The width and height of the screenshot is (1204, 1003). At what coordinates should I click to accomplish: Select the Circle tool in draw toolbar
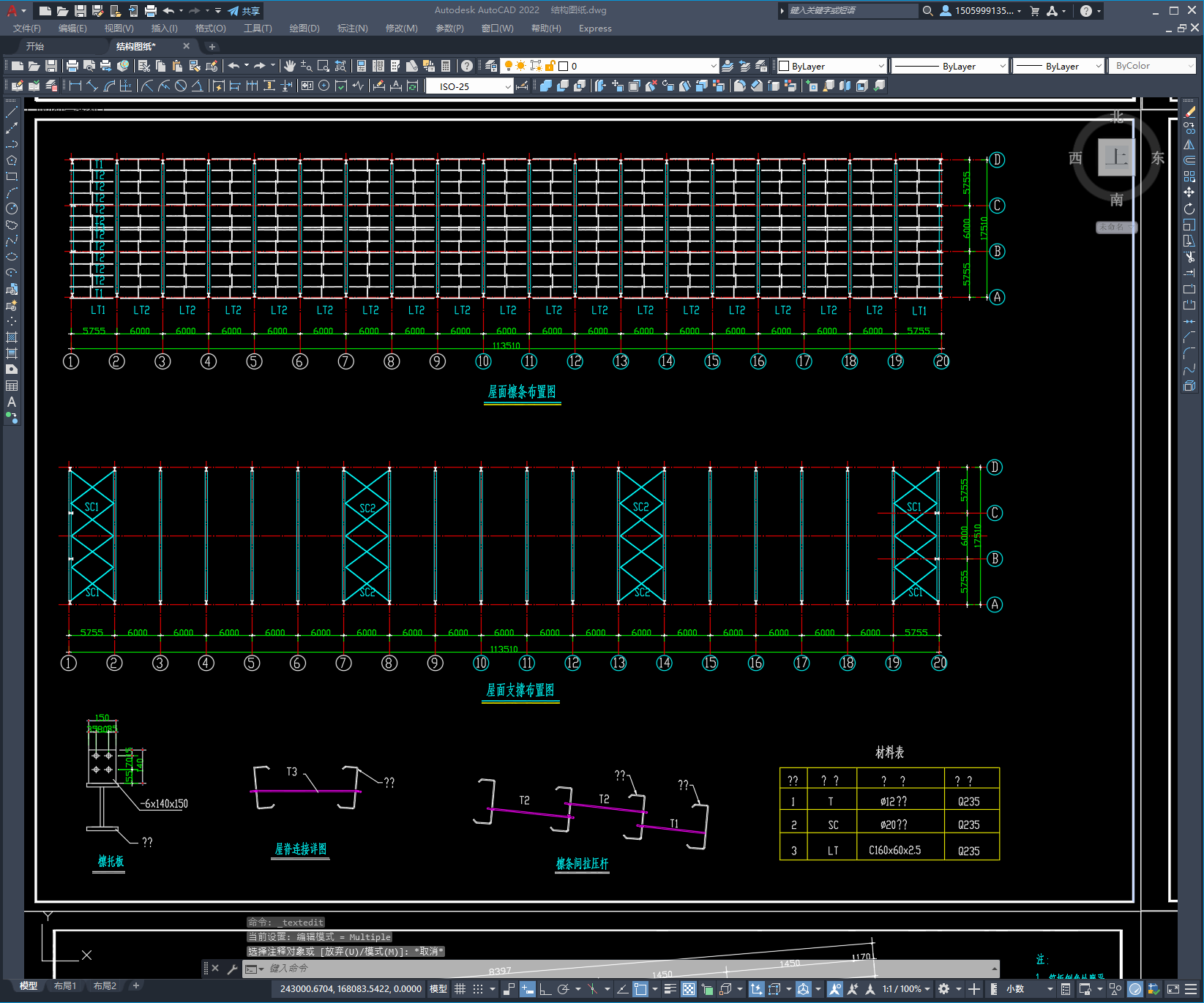click(12, 209)
